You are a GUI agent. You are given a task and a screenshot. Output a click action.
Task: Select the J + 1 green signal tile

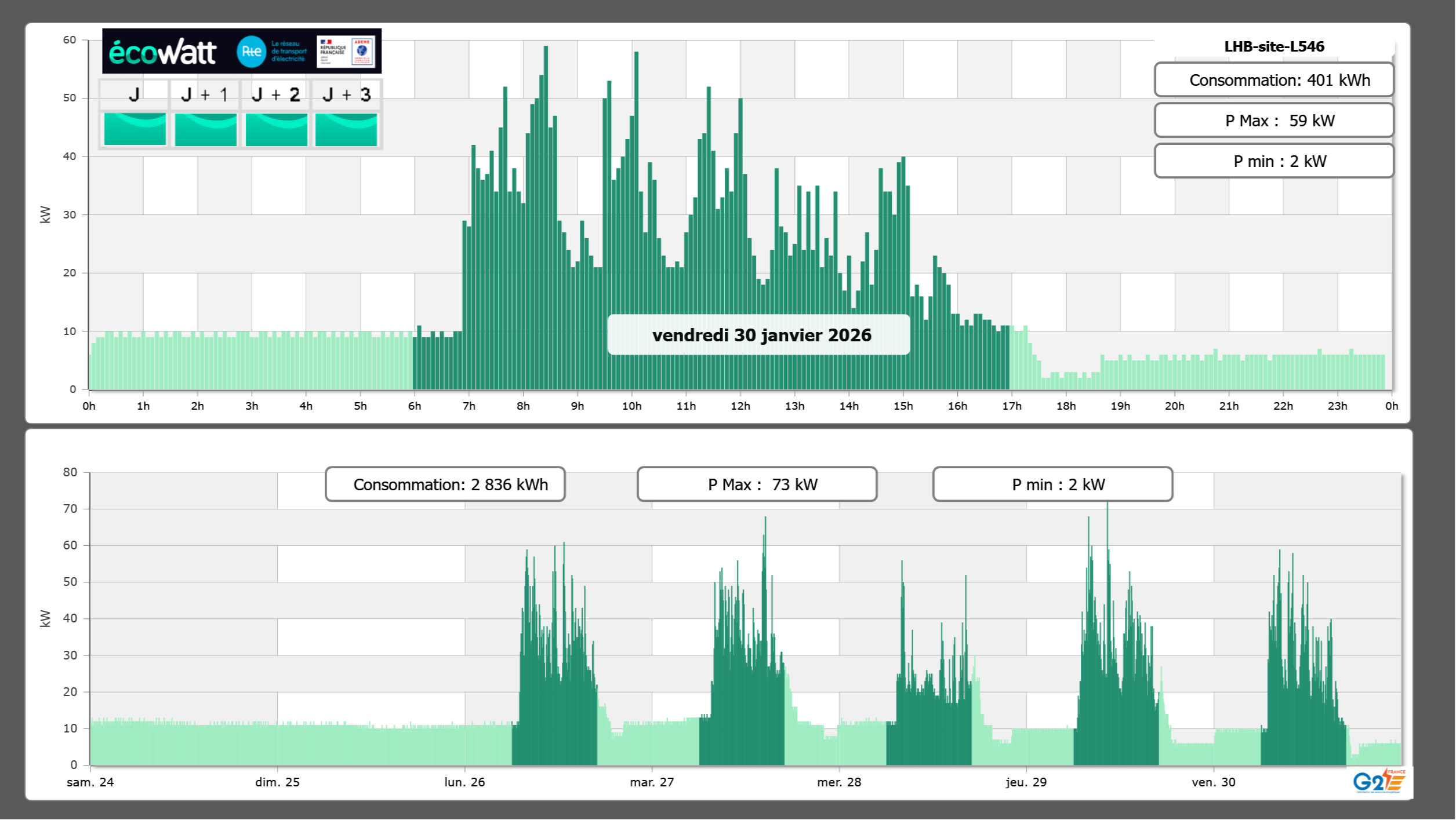(x=205, y=129)
